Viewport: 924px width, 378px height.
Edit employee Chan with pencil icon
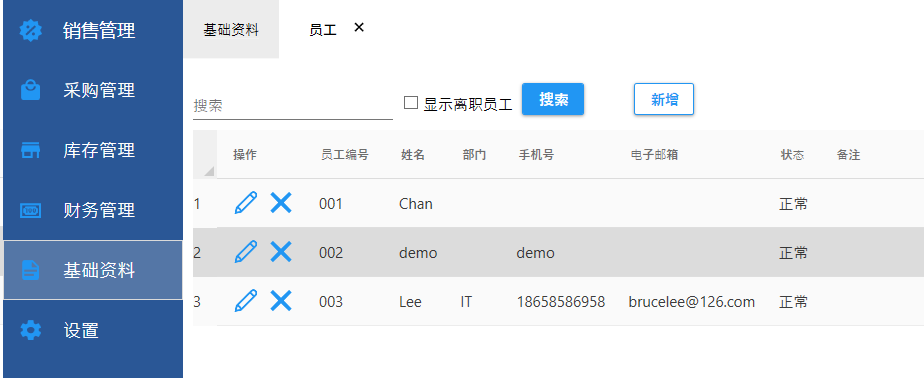(246, 203)
